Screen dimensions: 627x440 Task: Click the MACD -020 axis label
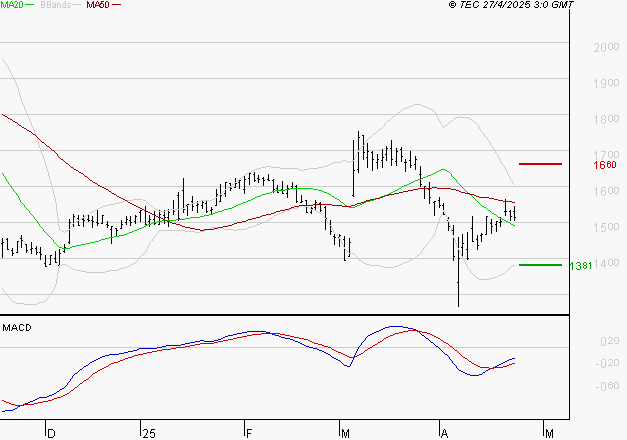point(607,363)
